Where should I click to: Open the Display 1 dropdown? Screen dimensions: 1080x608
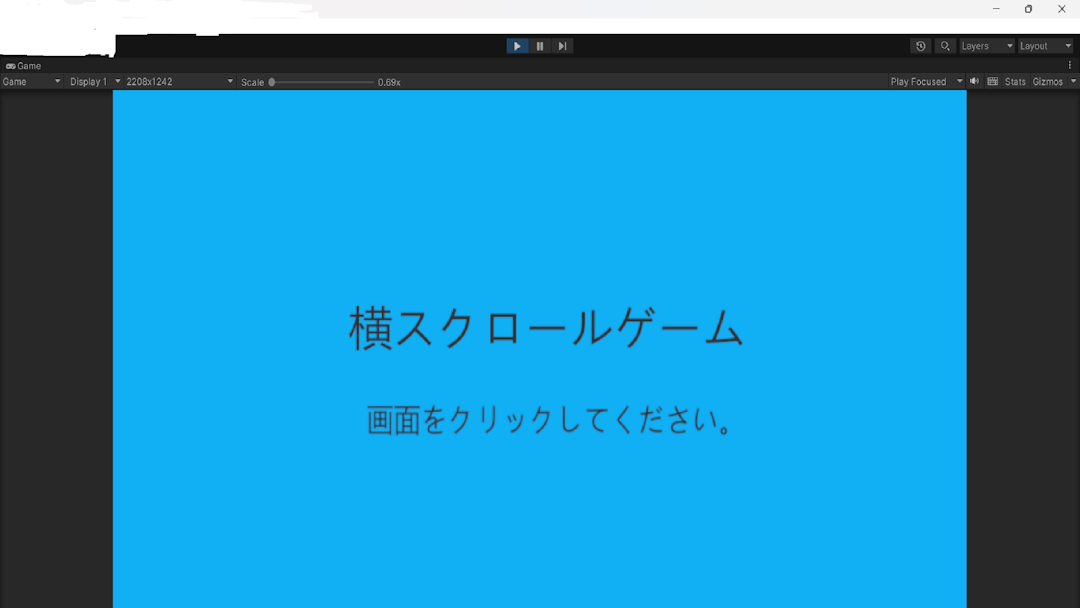coord(94,82)
